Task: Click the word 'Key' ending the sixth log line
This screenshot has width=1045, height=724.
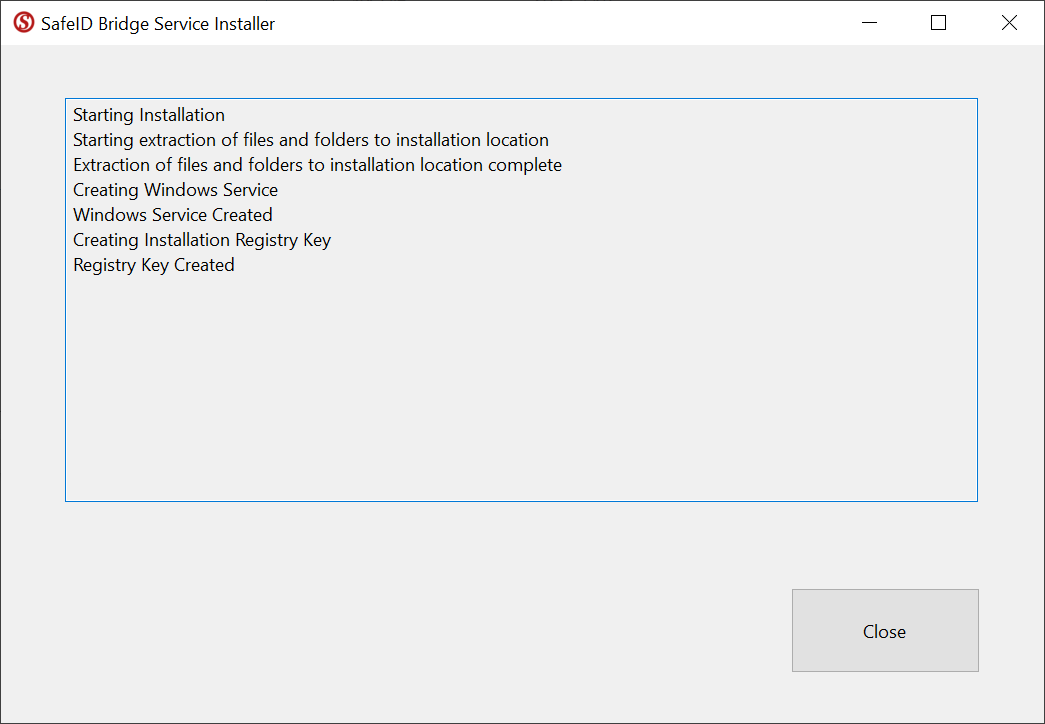Action: click(x=317, y=240)
